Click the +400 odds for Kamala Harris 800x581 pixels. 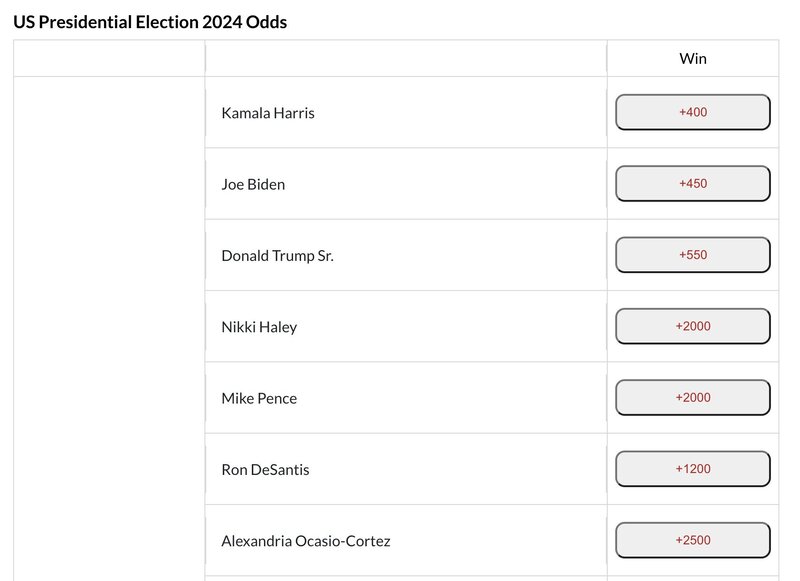coord(692,112)
